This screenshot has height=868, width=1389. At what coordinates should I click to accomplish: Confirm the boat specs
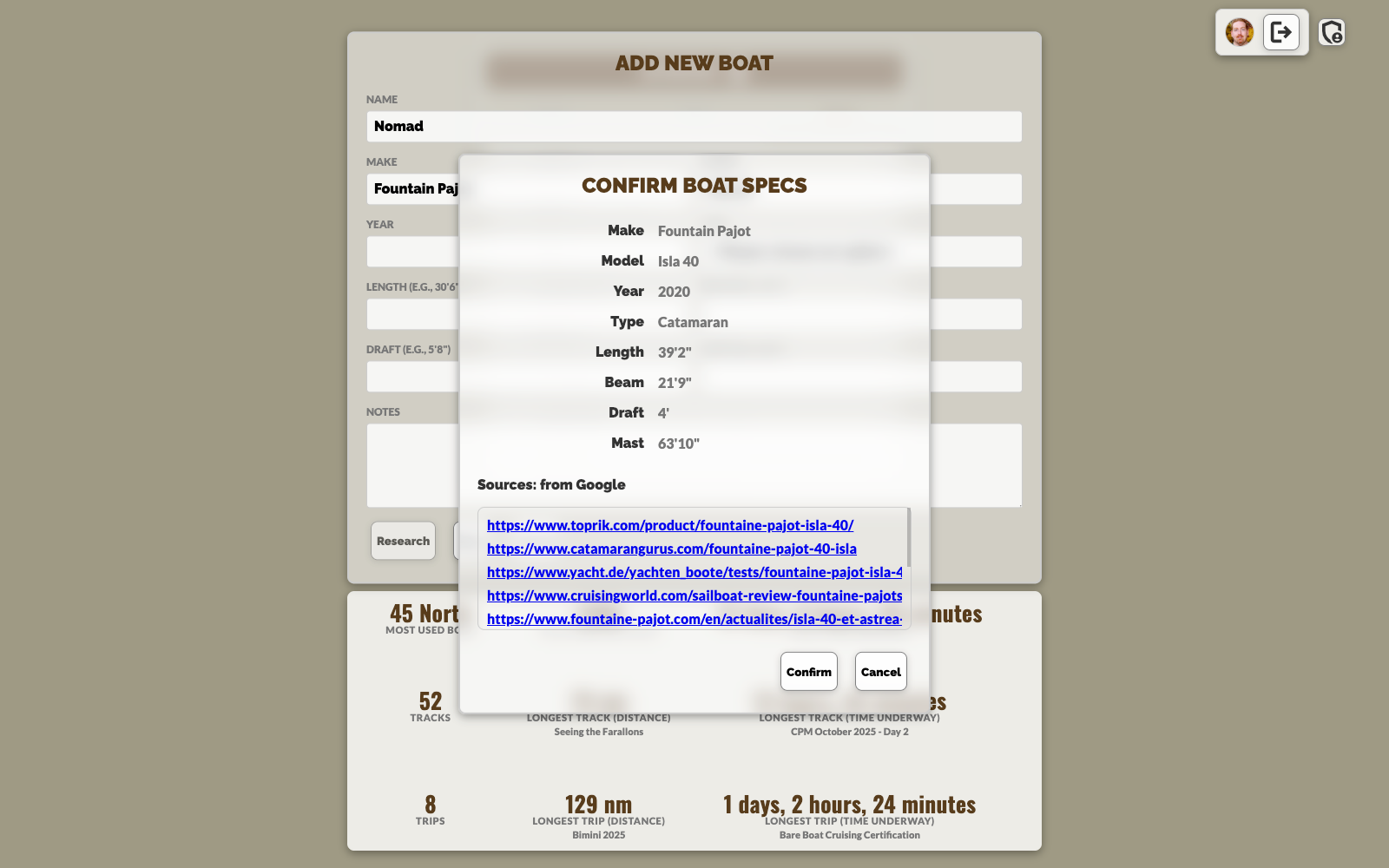point(809,672)
